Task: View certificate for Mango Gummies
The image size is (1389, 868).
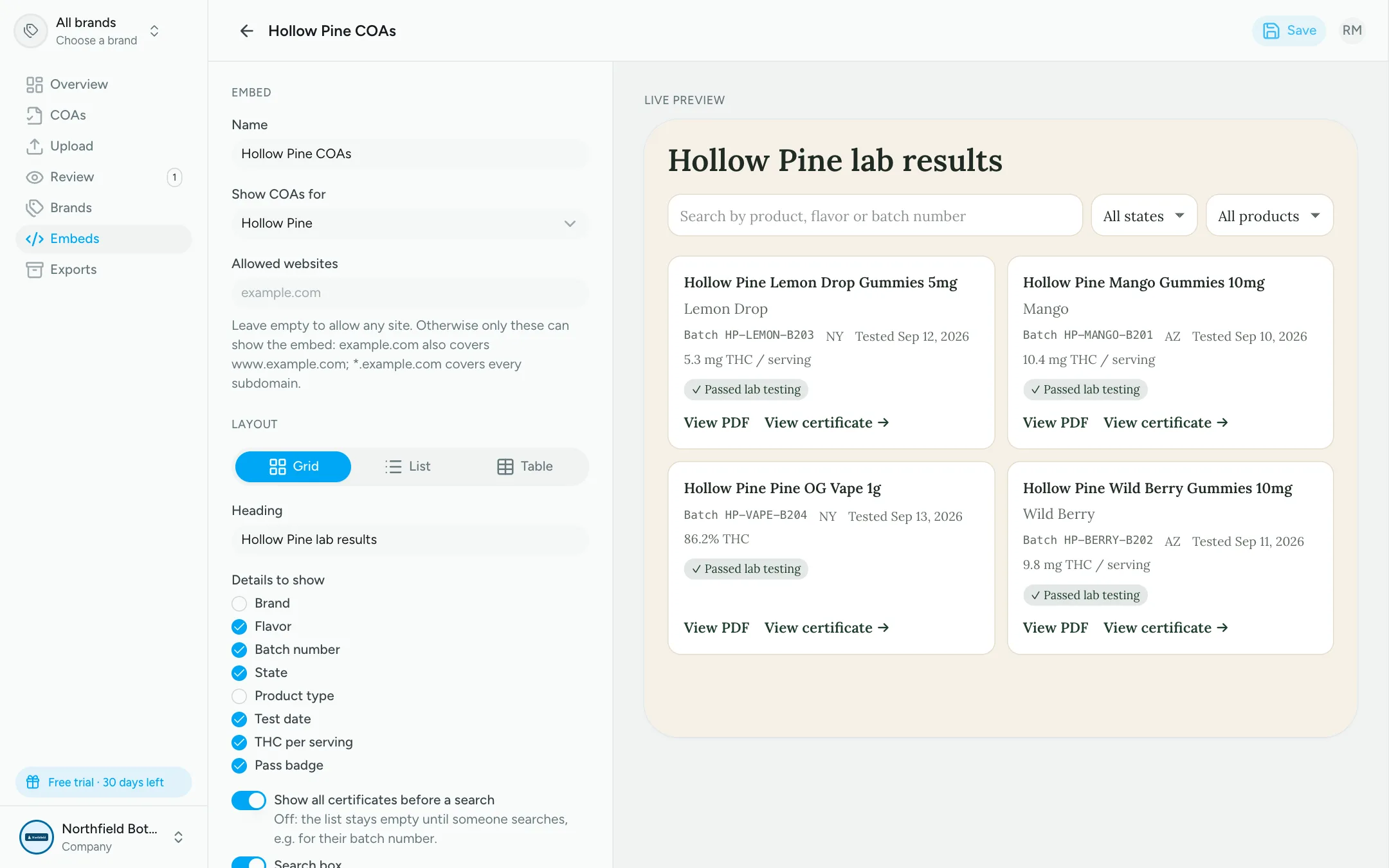Action: (x=1166, y=422)
